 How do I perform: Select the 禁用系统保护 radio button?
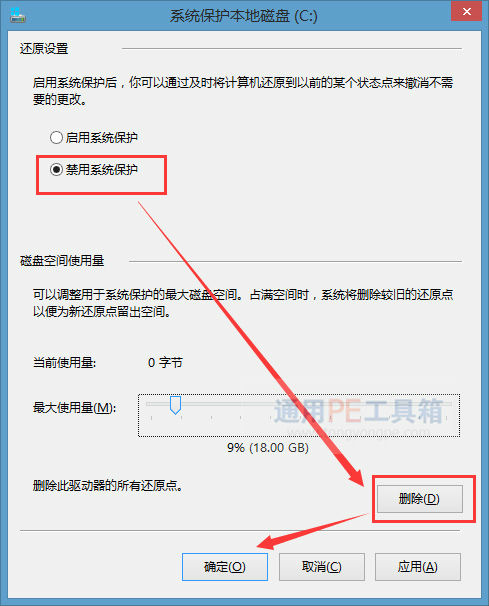[x=56, y=169]
